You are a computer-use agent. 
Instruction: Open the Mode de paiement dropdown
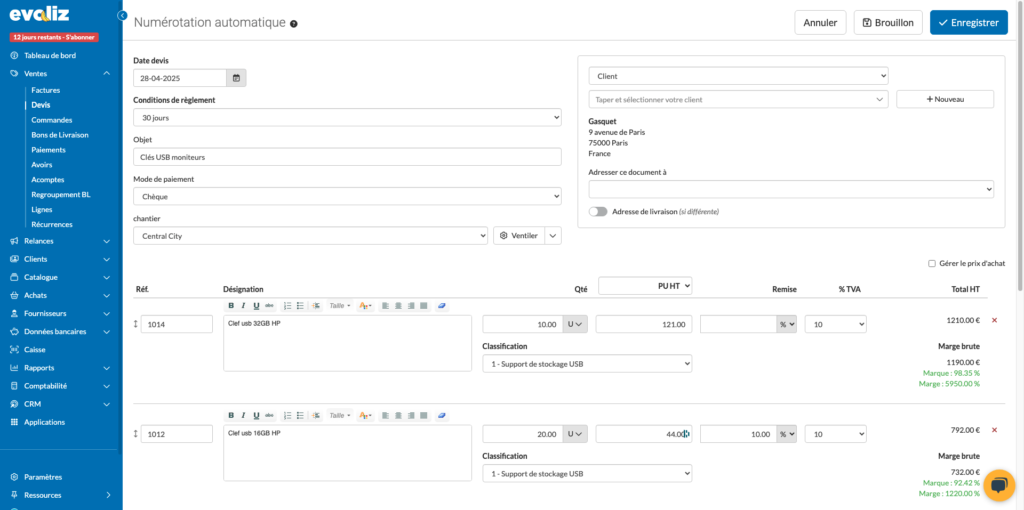click(x=347, y=197)
